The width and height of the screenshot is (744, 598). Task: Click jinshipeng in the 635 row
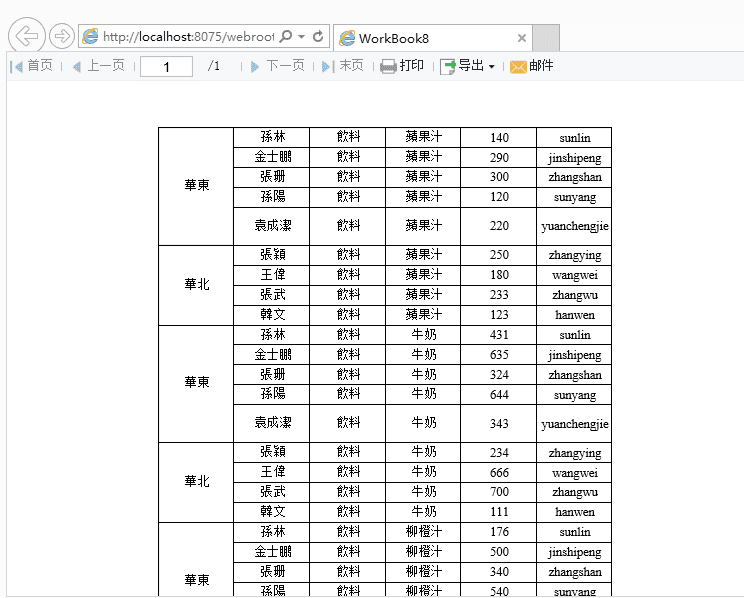[x=575, y=355]
